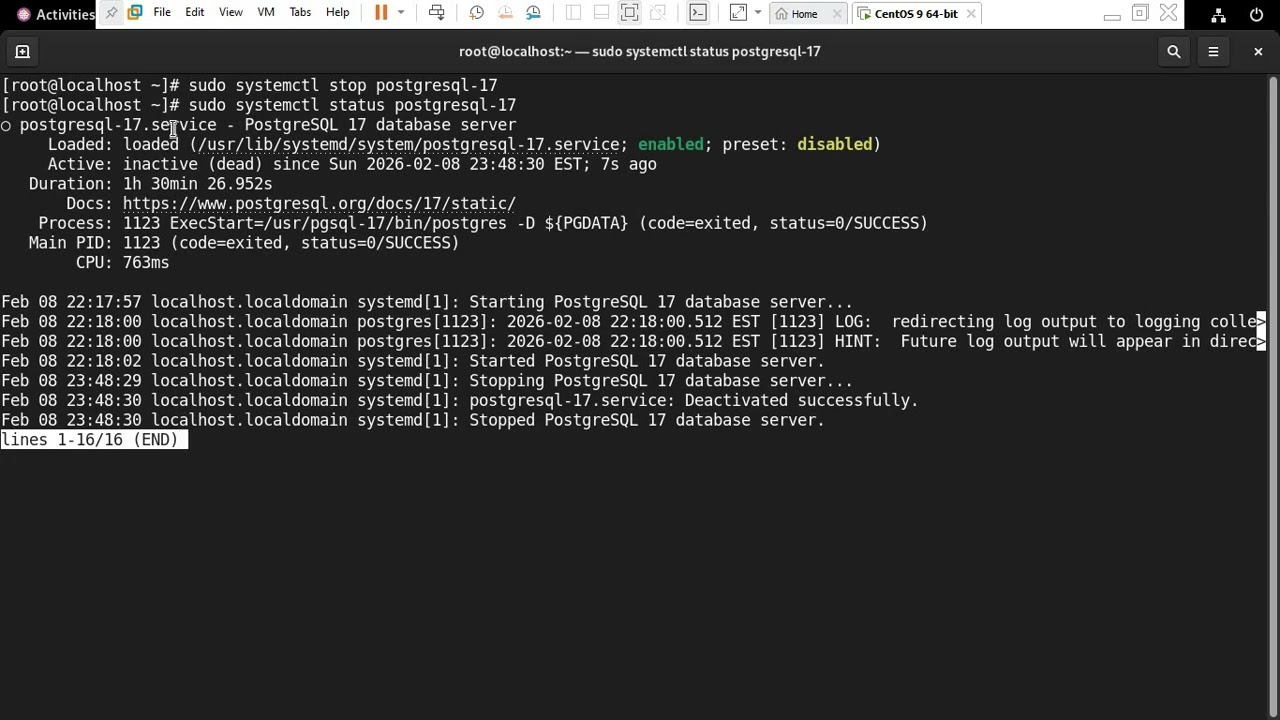Click the 'HINT: Future log output' line
Viewport: 1280px width, 720px height.
click(x=634, y=341)
